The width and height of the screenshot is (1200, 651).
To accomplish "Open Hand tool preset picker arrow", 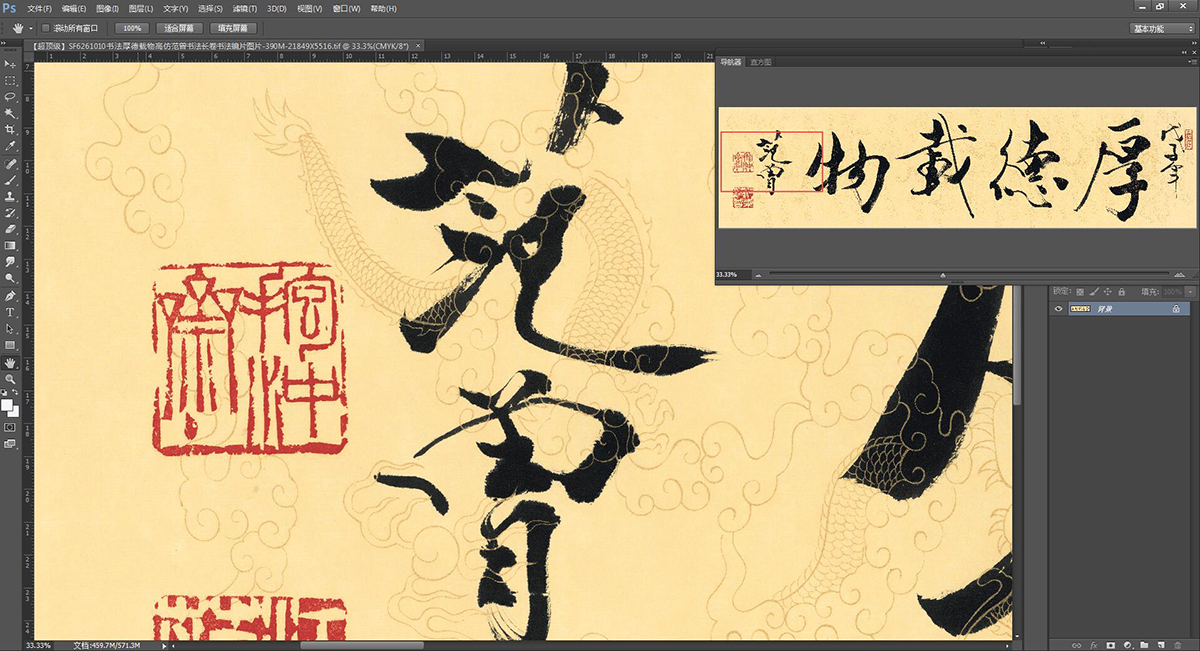I will 31,28.
